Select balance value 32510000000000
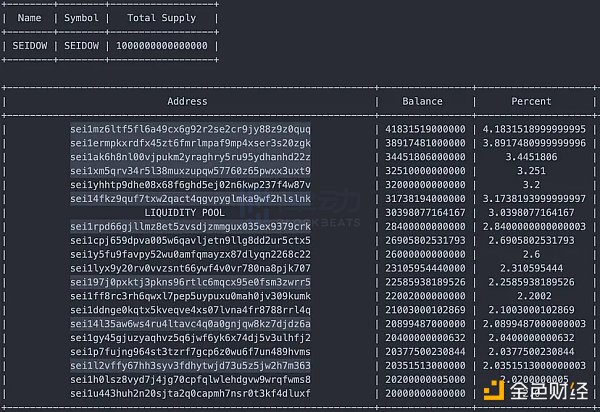 tap(425, 171)
